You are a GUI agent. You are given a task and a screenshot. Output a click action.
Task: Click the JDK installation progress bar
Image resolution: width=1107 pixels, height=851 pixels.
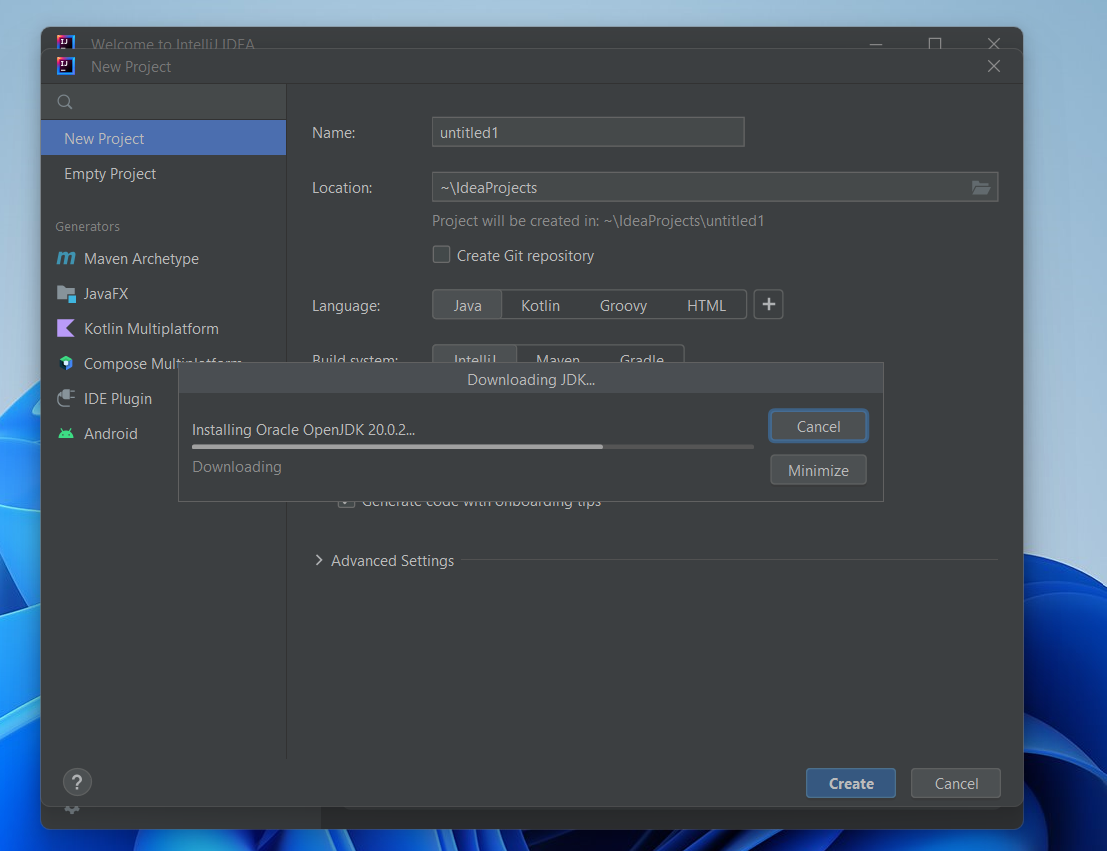coord(473,447)
